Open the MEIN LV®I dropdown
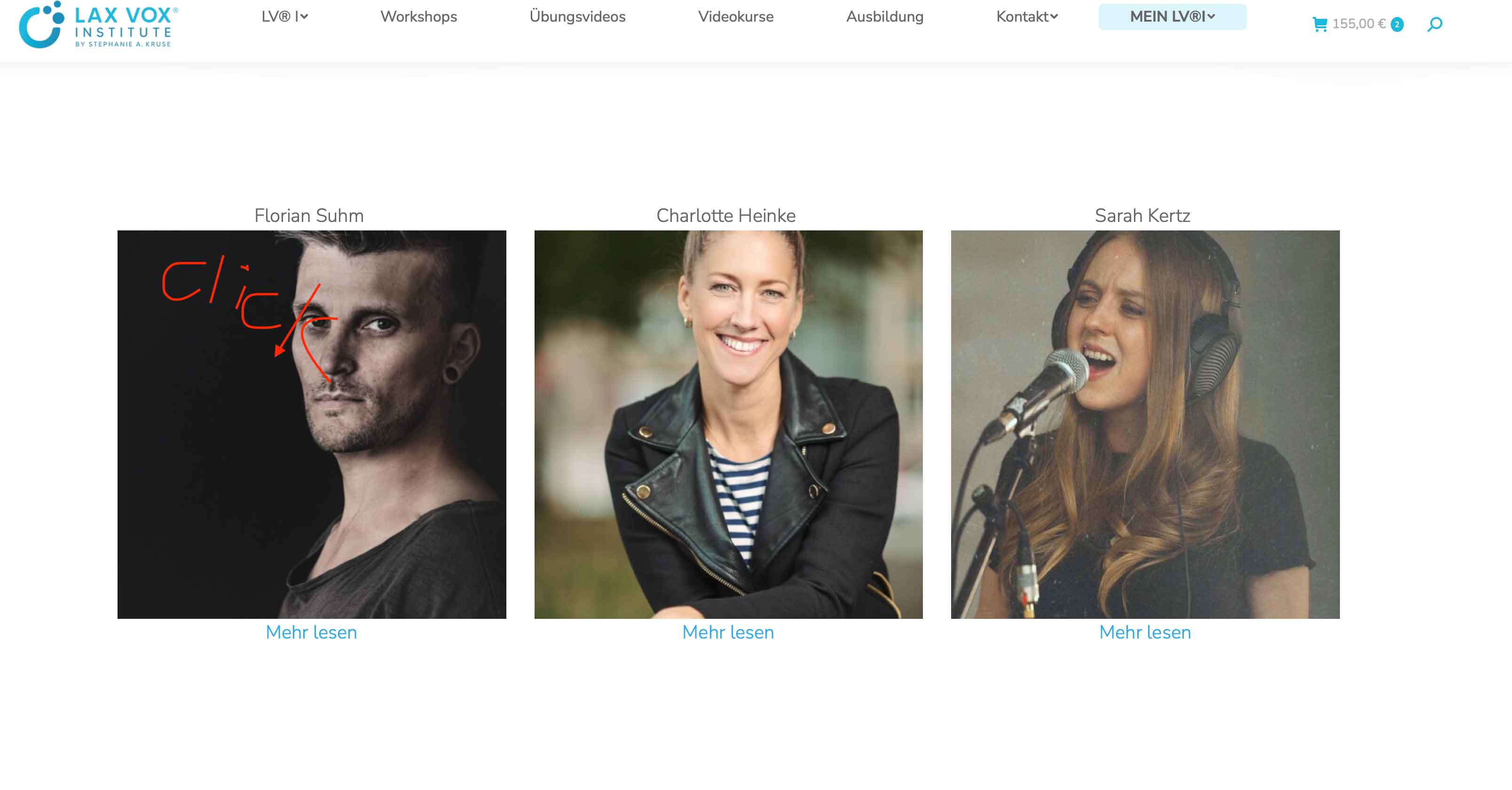The image size is (1512, 790). tap(1172, 16)
